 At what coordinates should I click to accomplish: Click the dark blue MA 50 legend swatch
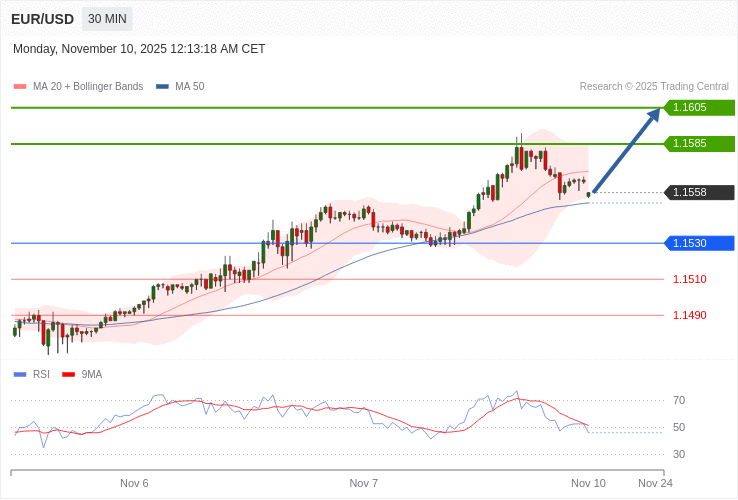pos(162,87)
